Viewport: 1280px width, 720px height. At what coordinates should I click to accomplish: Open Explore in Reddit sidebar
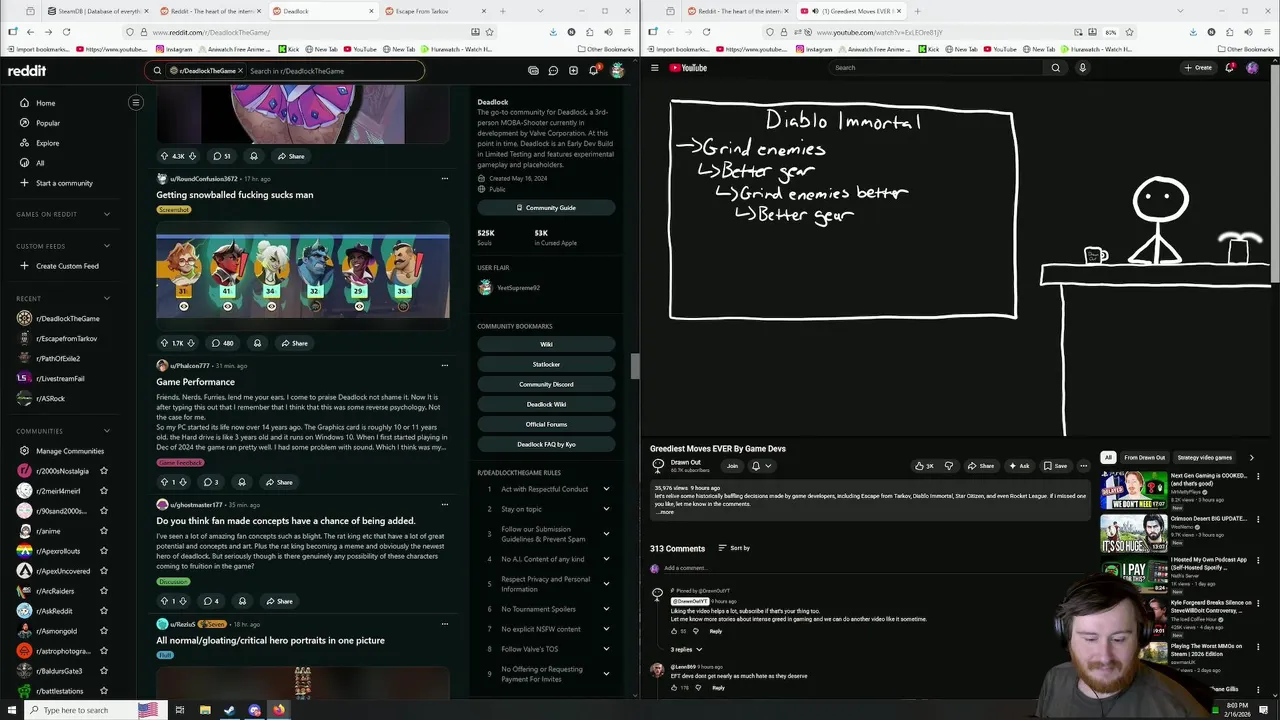(x=47, y=143)
